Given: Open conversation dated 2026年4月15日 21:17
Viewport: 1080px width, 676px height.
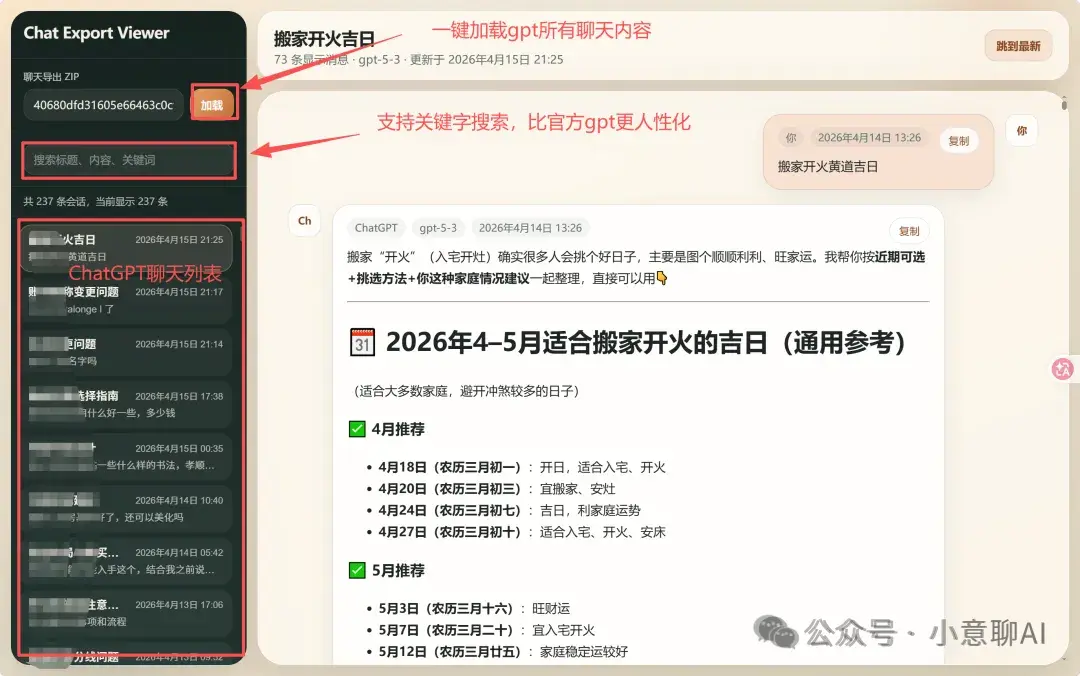Looking at the screenshot, I should pyautogui.click(x=127, y=300).
